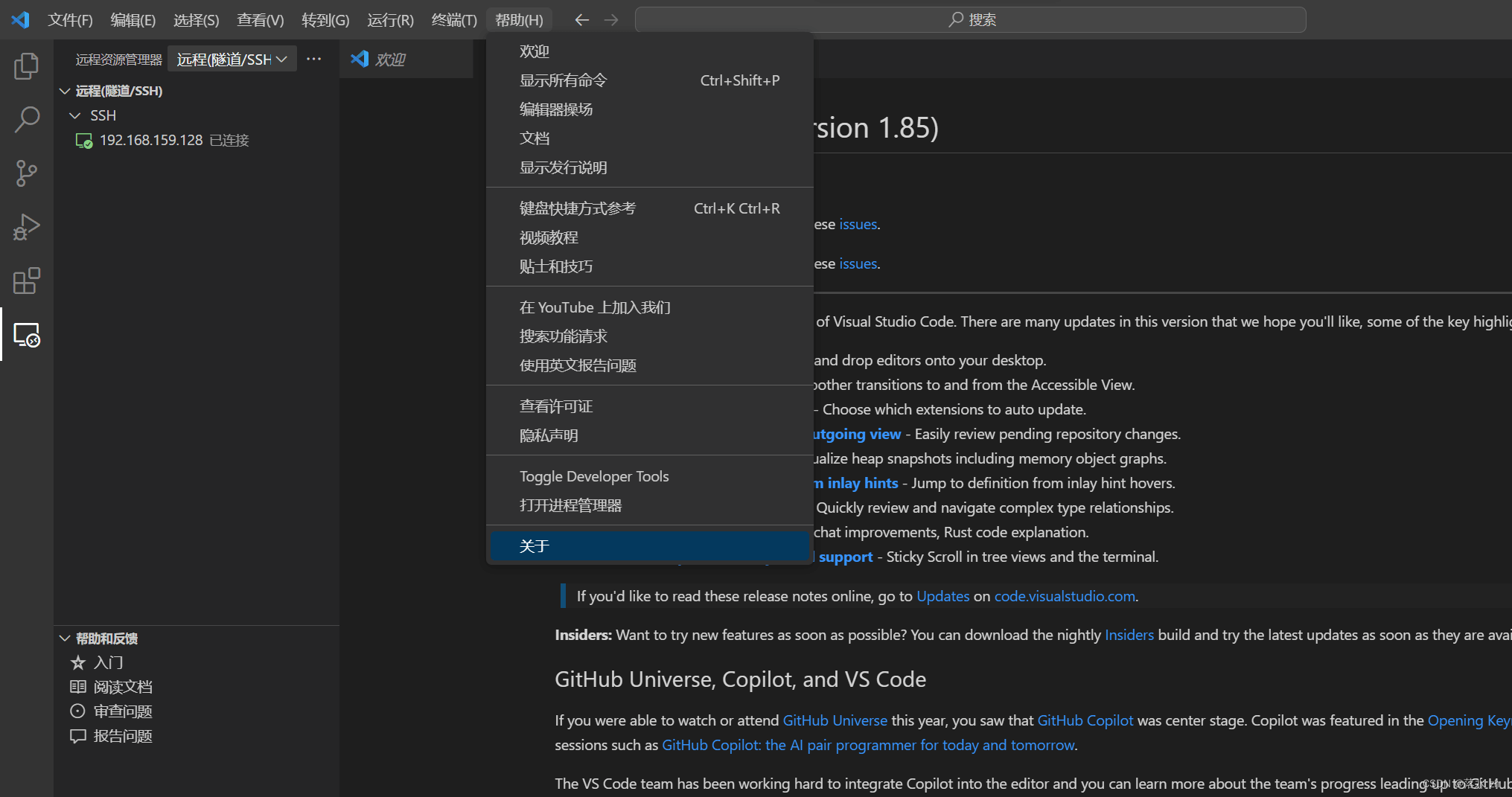Screen dimensions: 1512x797
Task: Follow the first GitHub Copilot link
Action: point(1085,720)
